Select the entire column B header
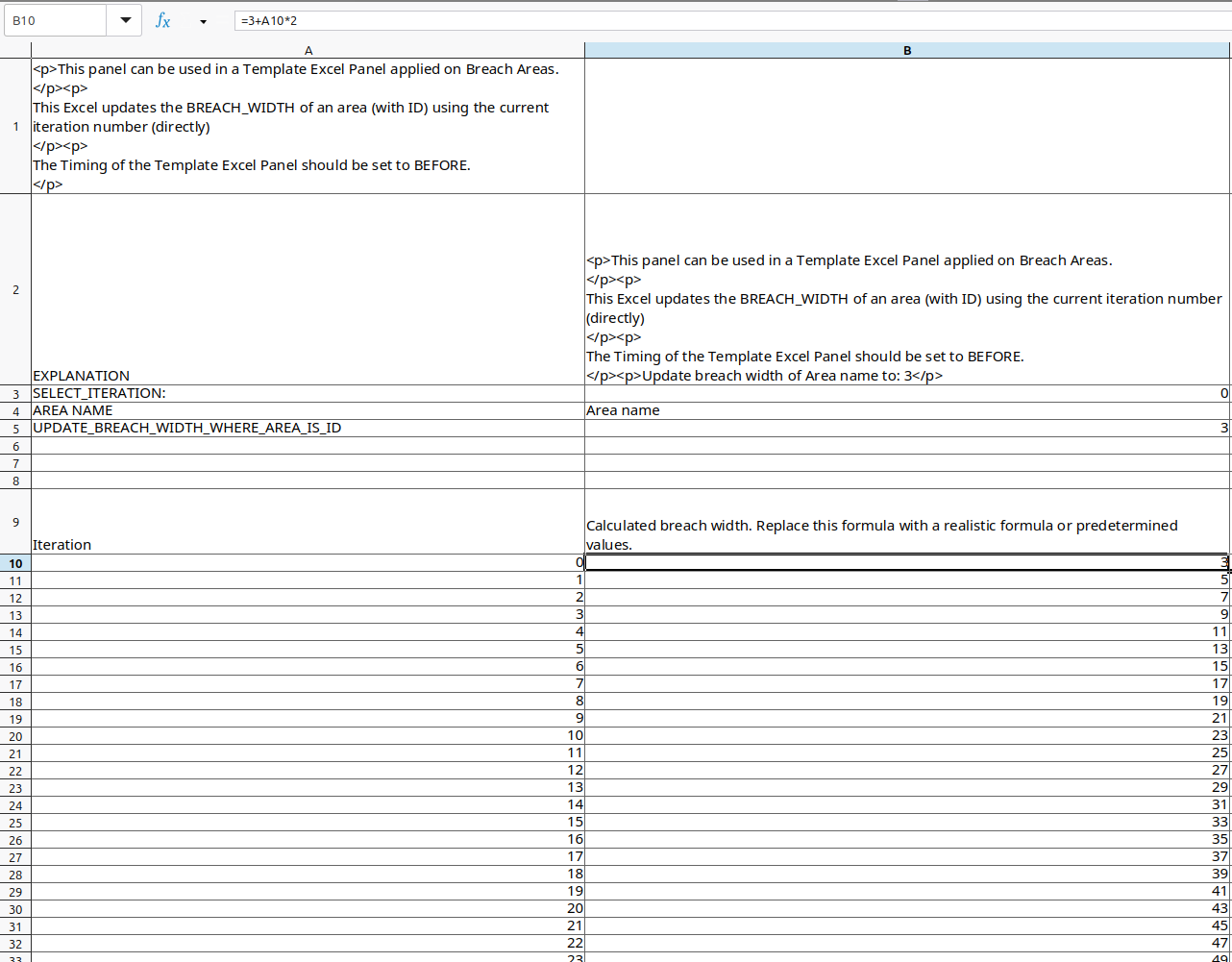Viewport: 1232px width, 962px height. pyautogui.click(x=907, y=50)
